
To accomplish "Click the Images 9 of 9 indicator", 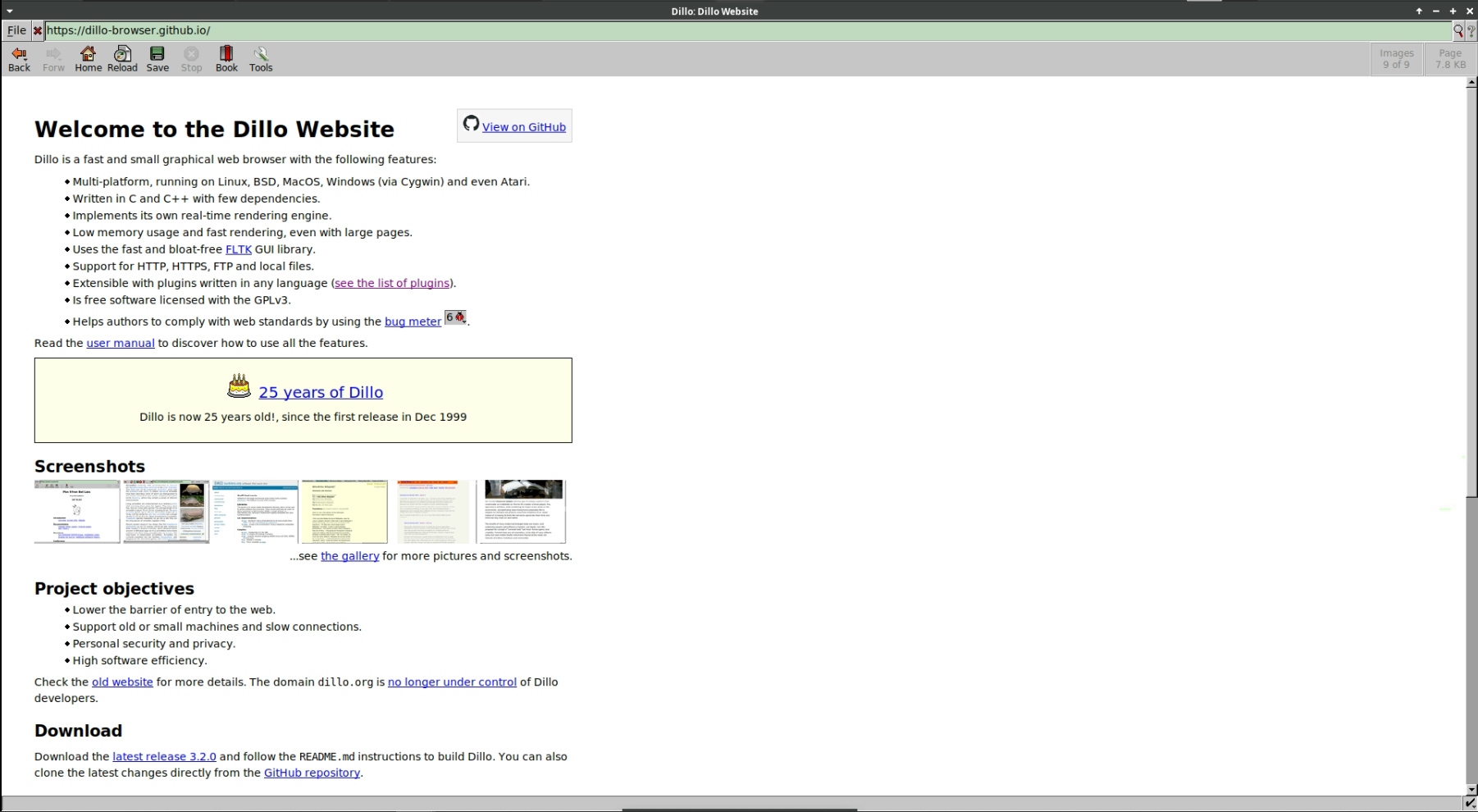I will 1396,58.
